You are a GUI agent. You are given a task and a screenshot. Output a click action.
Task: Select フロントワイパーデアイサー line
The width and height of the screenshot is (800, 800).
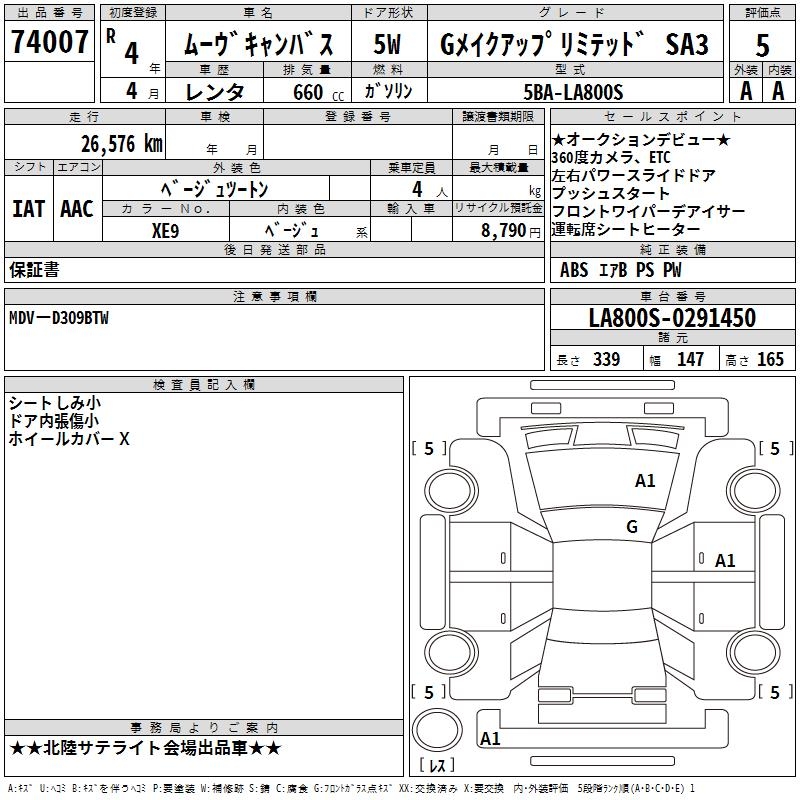(x=648, y=211)
